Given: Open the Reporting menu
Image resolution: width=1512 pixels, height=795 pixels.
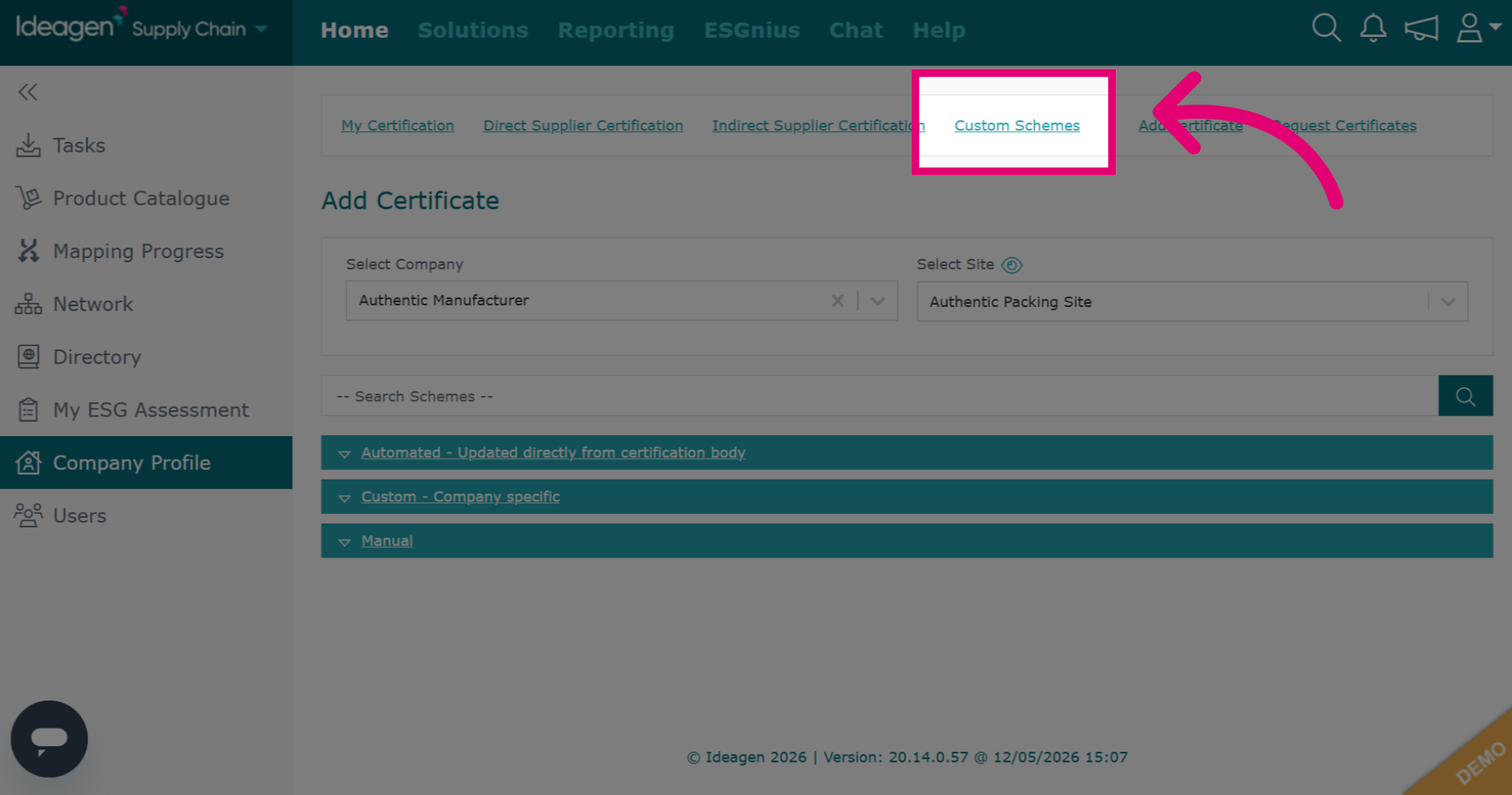Looking at the screenshot, I should pos(616,30).
